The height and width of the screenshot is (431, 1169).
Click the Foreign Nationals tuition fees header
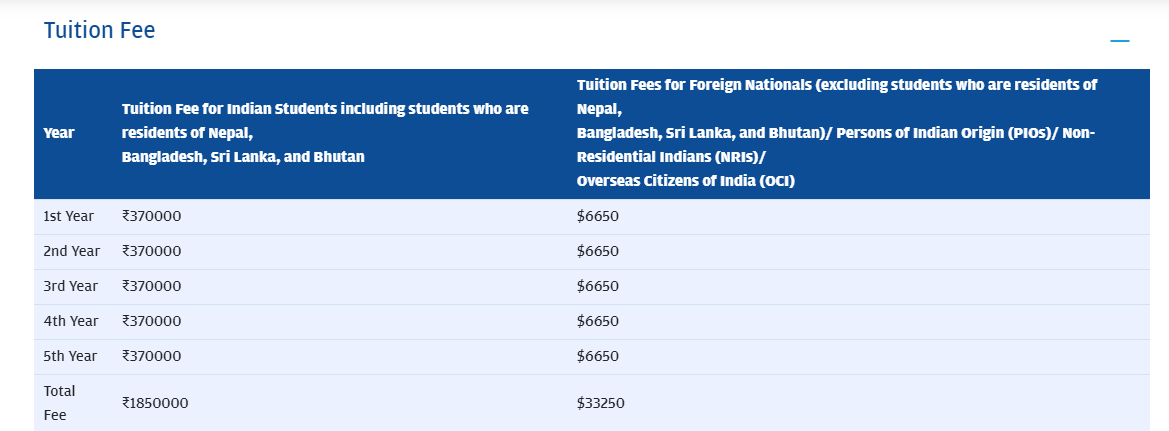click(836, 133)
